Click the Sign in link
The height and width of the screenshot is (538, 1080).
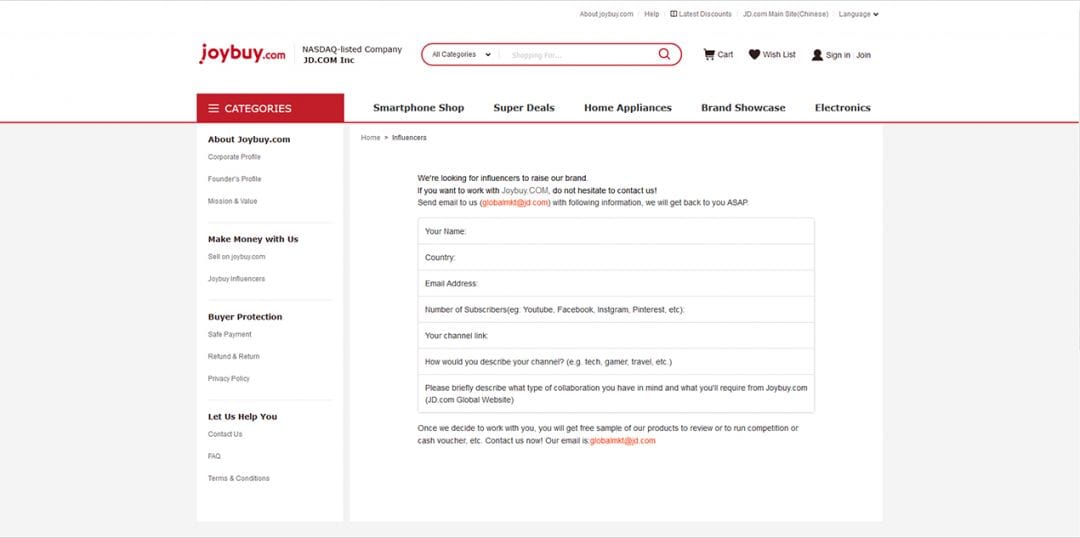838,55
